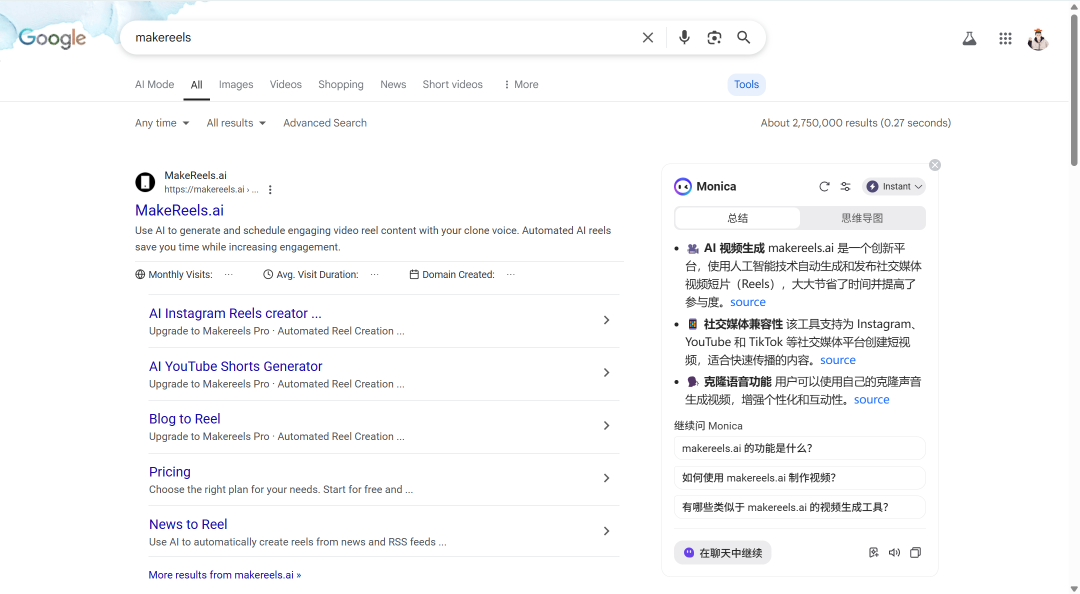
Task: Open the Pricing sitelink
Action: point(169,472)
